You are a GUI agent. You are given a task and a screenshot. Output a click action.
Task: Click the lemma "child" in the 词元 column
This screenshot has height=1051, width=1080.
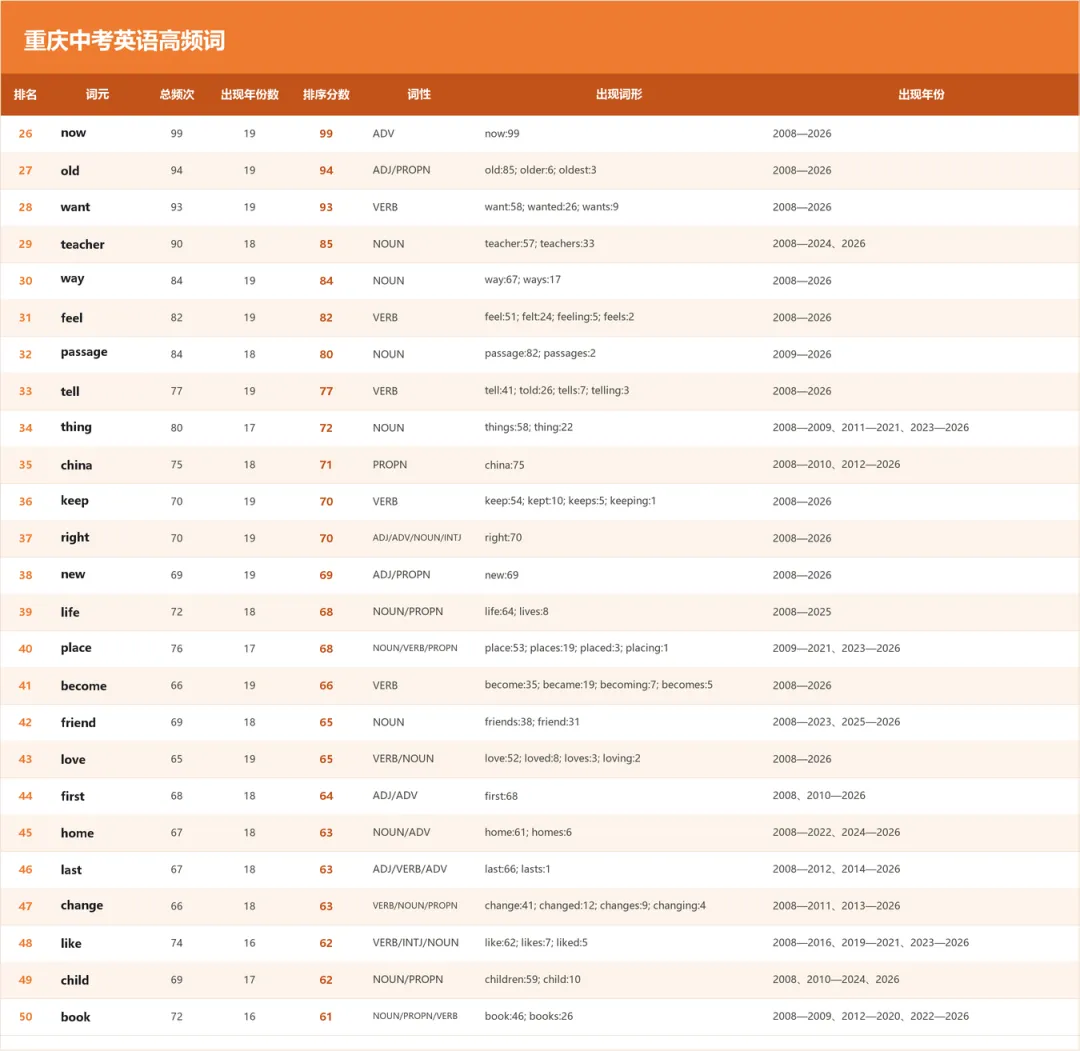point(74,980)
